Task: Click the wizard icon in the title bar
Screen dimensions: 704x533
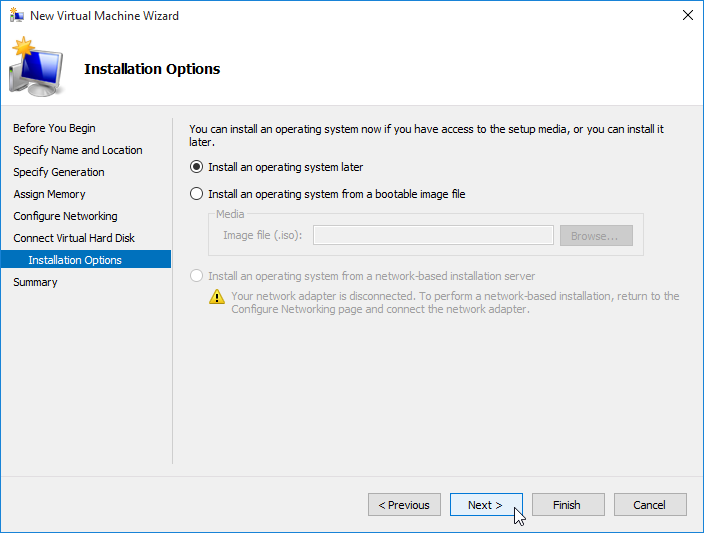Action: [17, 15]
